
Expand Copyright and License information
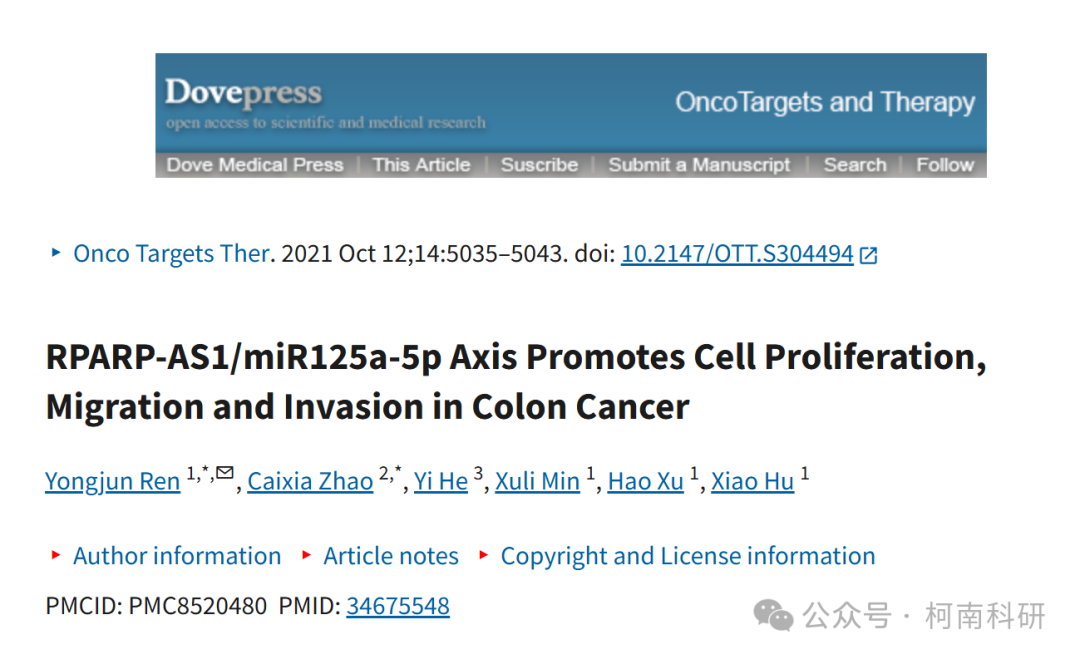point(687,556)
